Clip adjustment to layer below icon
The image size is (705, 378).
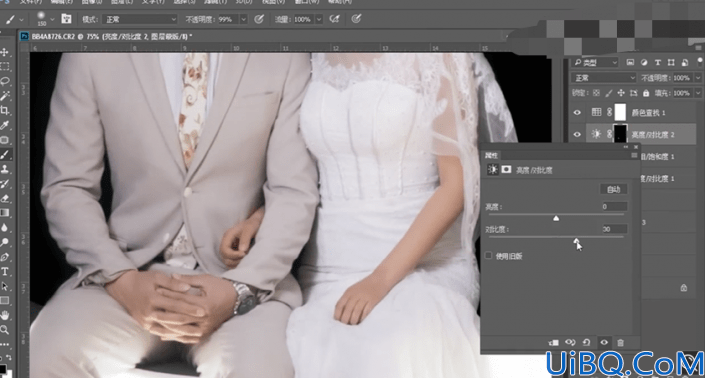click(553, 342)
